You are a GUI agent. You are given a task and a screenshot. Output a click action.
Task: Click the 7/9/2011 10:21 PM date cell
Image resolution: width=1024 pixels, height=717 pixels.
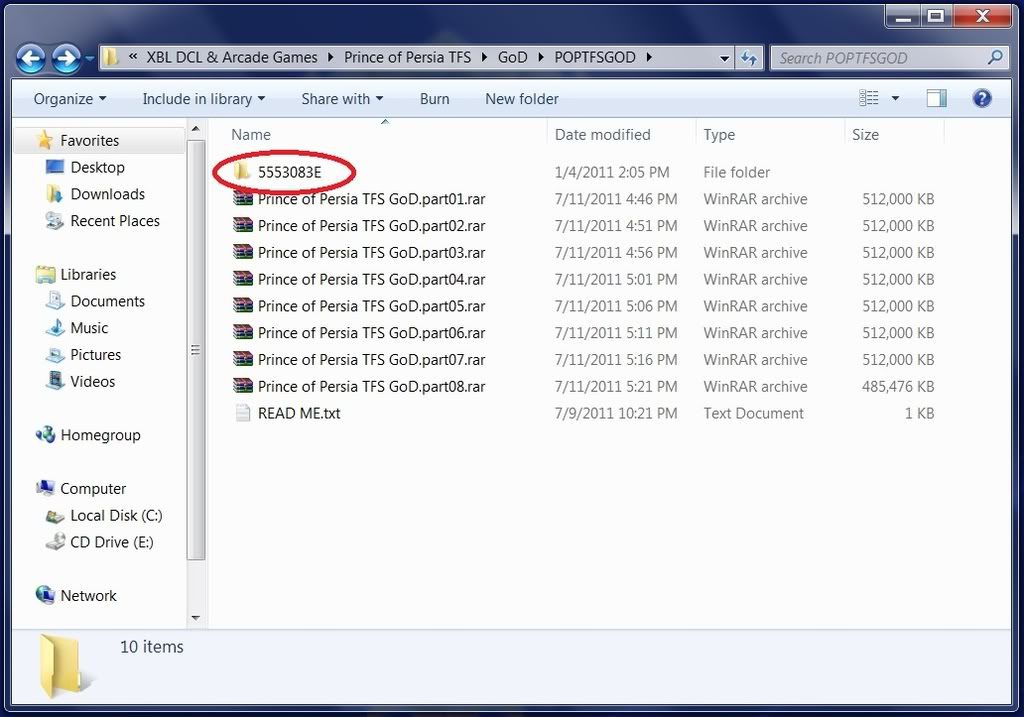[x=616, y=413]
